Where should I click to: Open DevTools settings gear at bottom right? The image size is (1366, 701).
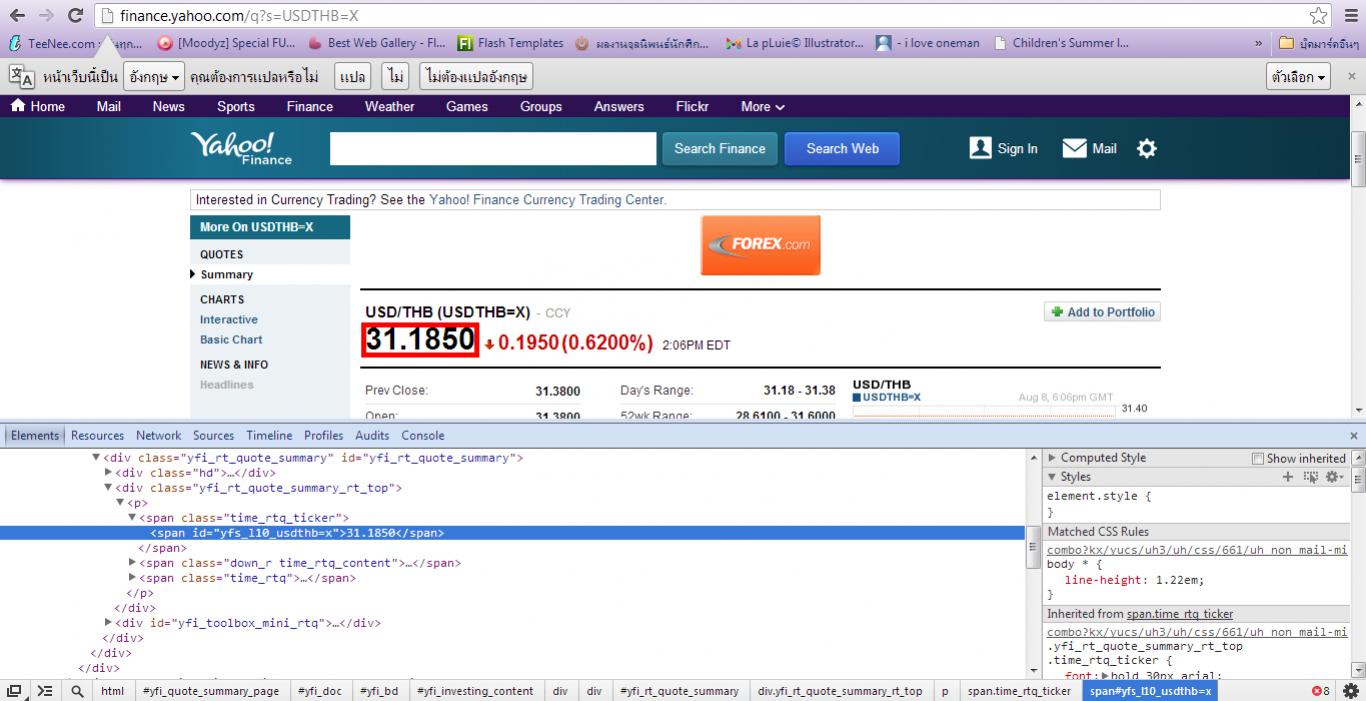(1351, 691)
